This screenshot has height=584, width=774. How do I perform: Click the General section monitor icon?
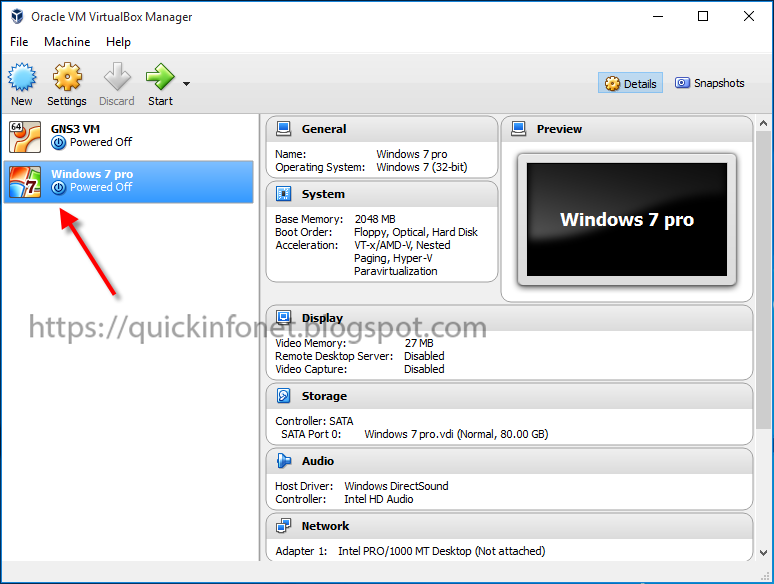[x=284, y=129]
